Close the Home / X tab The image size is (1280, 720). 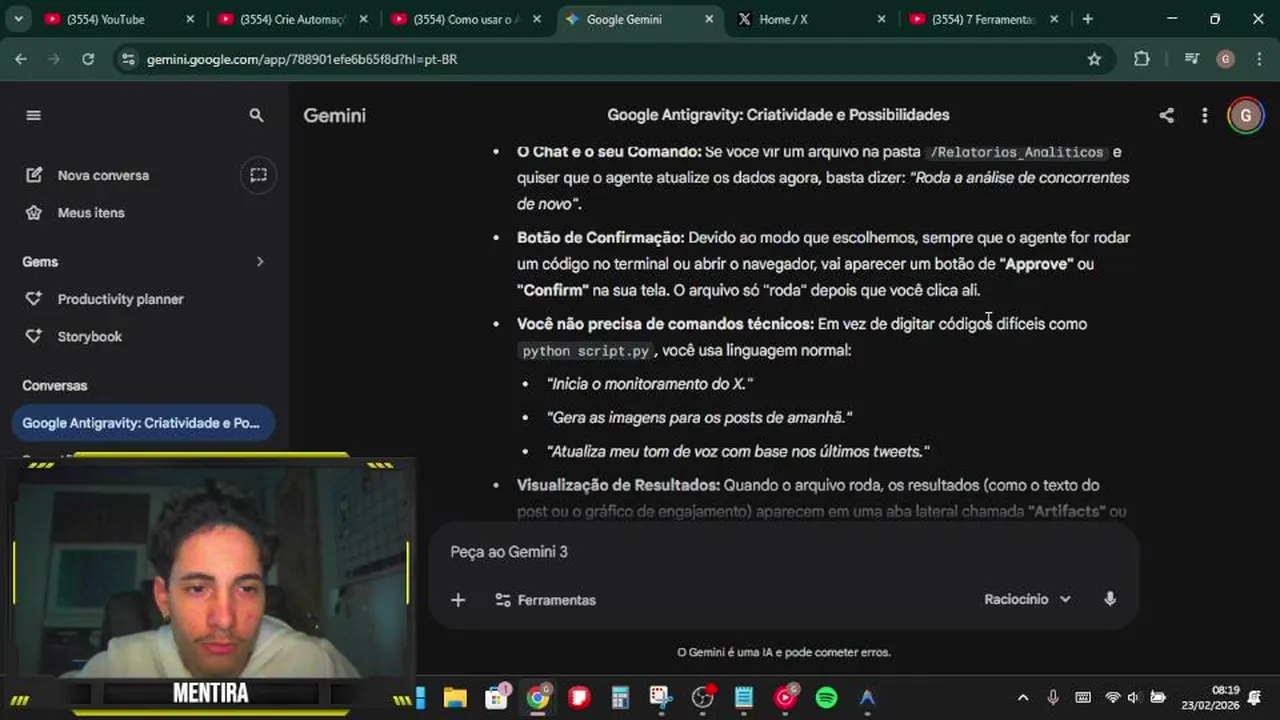point(881,19)
